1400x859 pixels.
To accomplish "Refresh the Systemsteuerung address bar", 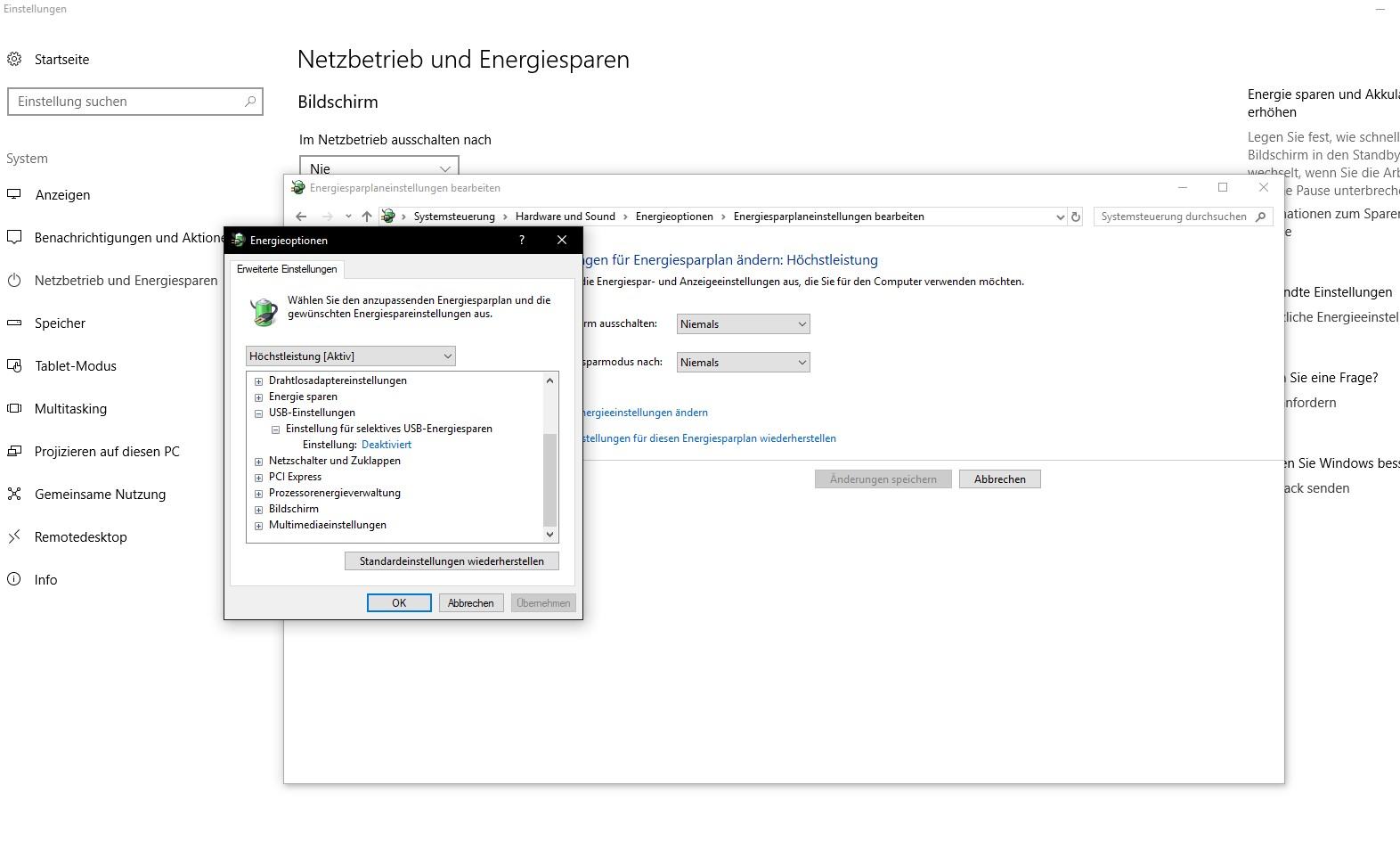I will (1076, 217).
